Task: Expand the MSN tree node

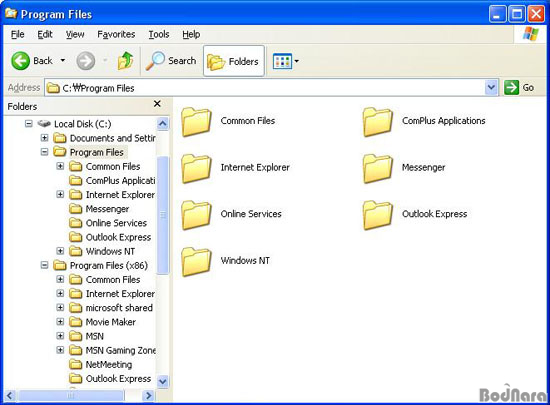Action: pyautogui.click(x=60, y=336)
